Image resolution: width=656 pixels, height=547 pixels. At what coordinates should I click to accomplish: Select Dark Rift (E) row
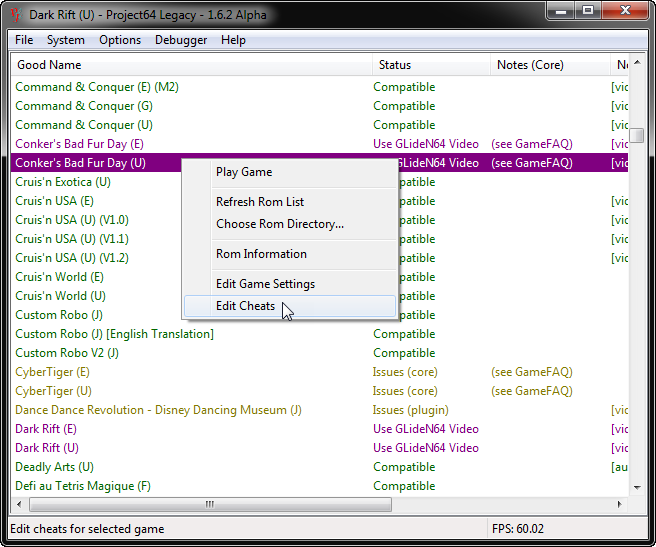pos(320,429)
